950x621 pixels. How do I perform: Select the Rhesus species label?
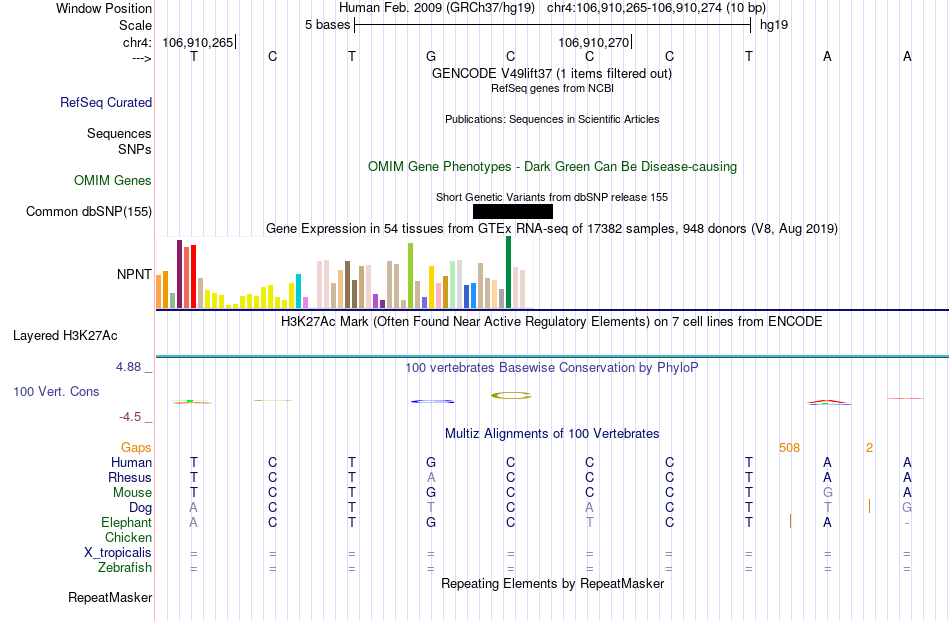tap(130, 477)
